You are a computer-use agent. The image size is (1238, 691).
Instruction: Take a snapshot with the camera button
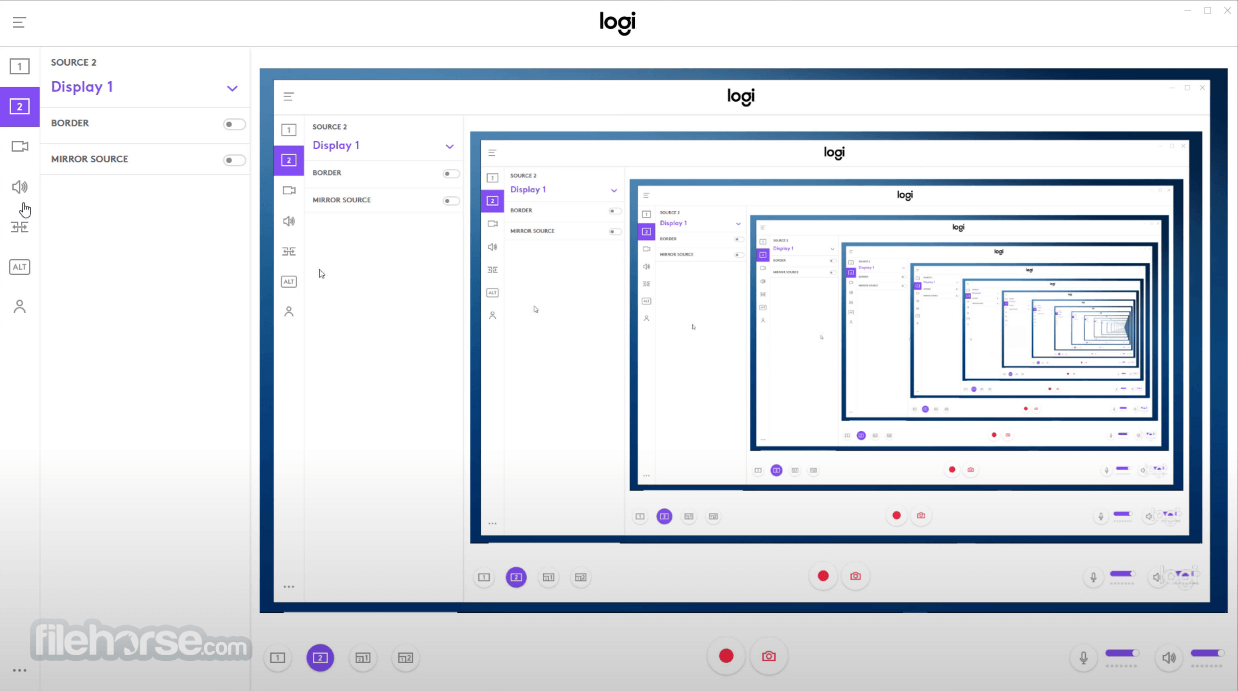pyautogui.click(x=769, y=656)
